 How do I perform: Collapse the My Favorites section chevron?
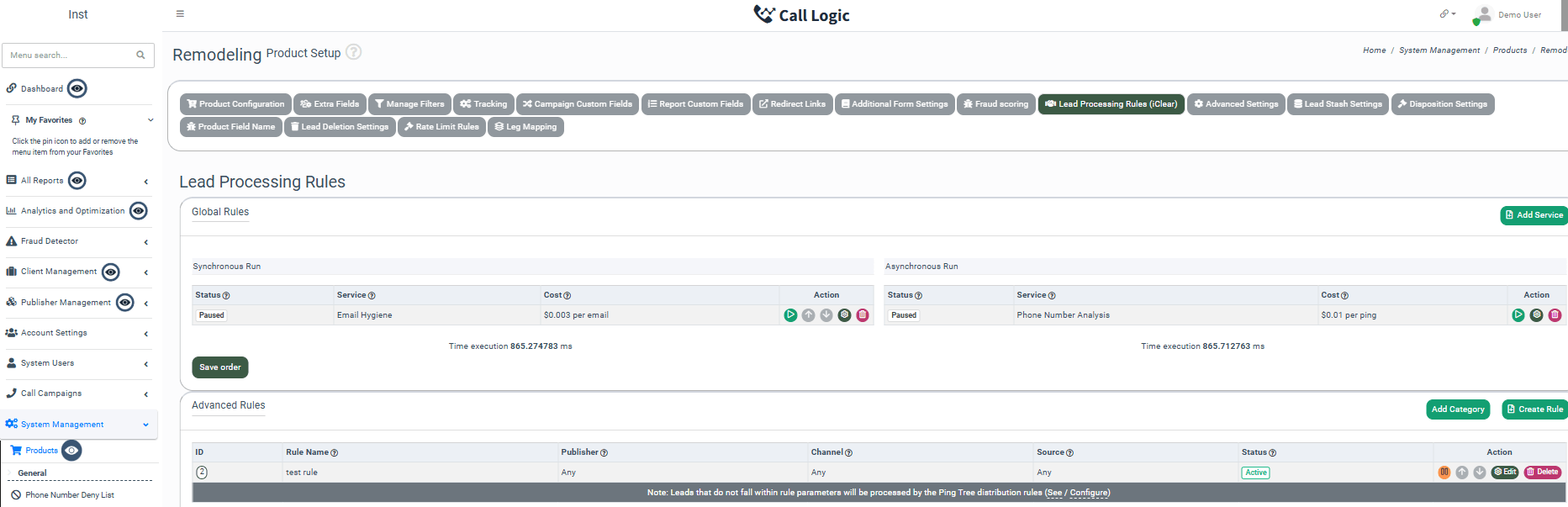(x=150, y=120)
